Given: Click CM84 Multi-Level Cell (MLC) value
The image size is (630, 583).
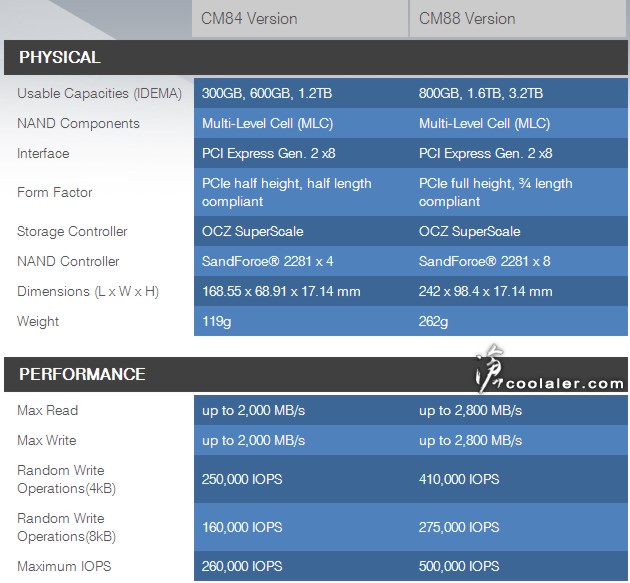Looking at the screenshot, I should [268, 123].
